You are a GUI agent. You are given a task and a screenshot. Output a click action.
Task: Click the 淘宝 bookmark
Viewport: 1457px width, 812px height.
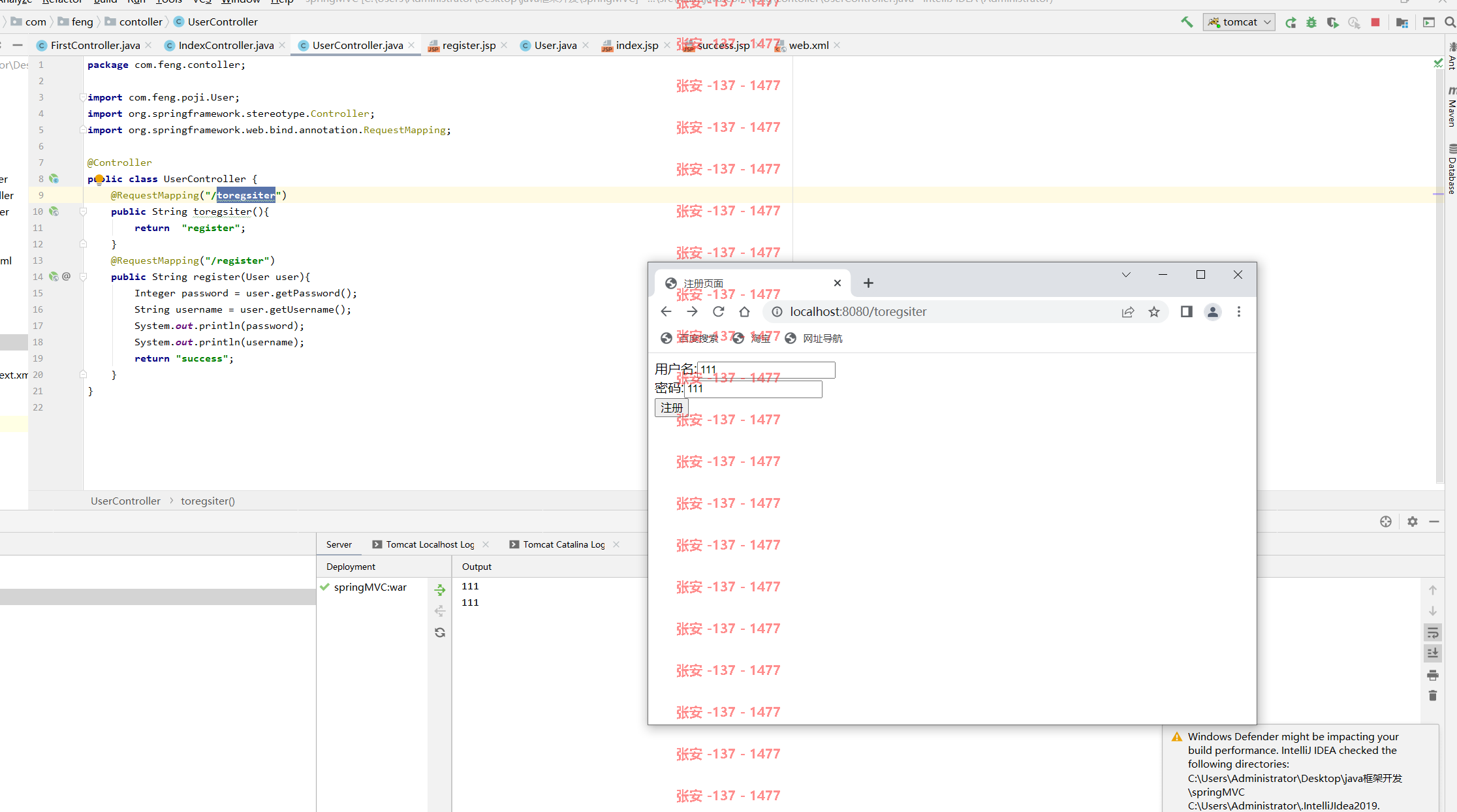point(751,338)
